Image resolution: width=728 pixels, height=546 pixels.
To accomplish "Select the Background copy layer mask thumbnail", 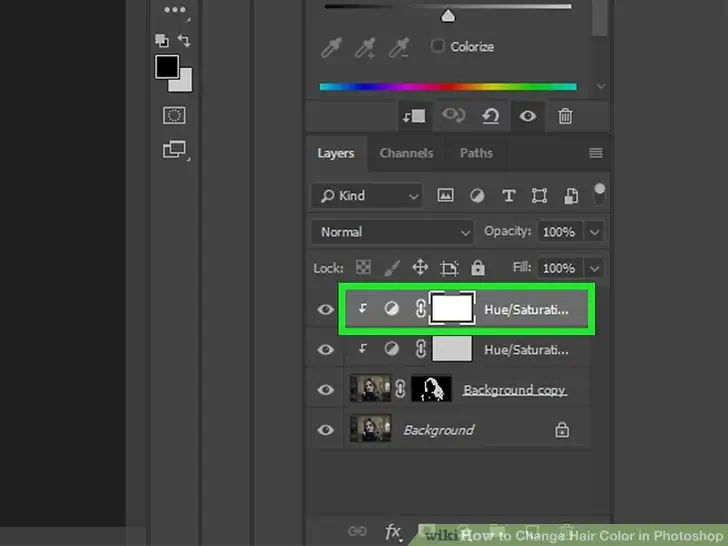I will [x=432, y=389].
